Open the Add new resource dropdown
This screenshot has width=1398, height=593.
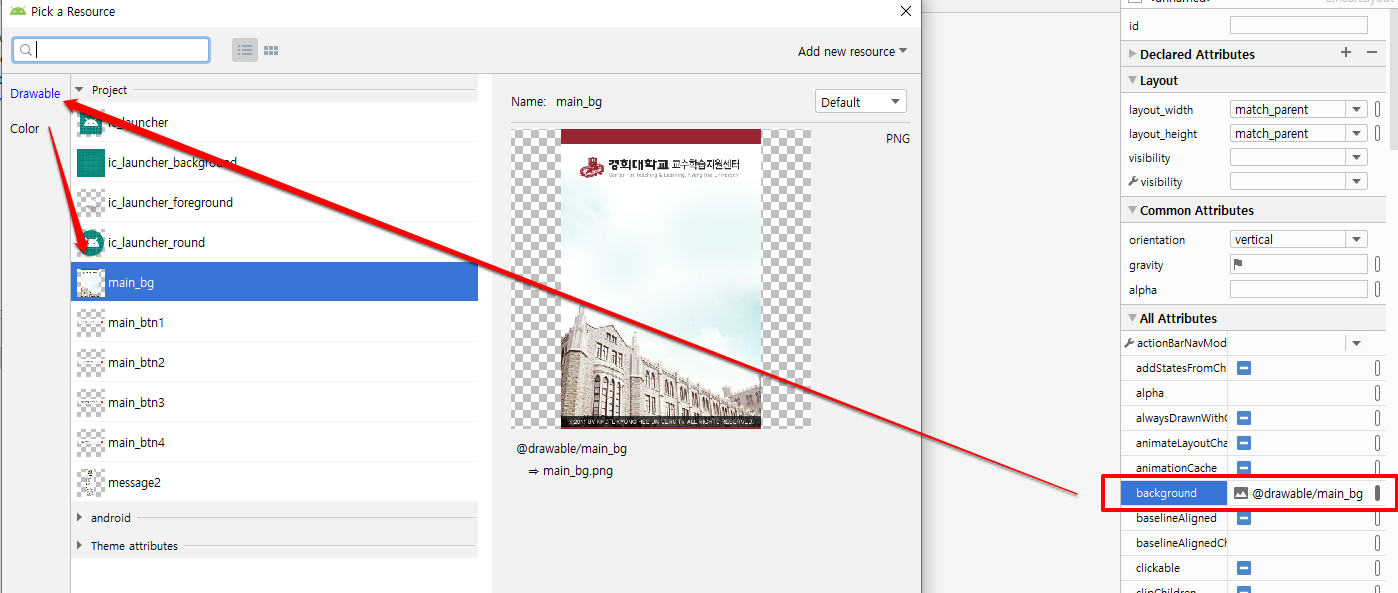[x=852, y=51]
